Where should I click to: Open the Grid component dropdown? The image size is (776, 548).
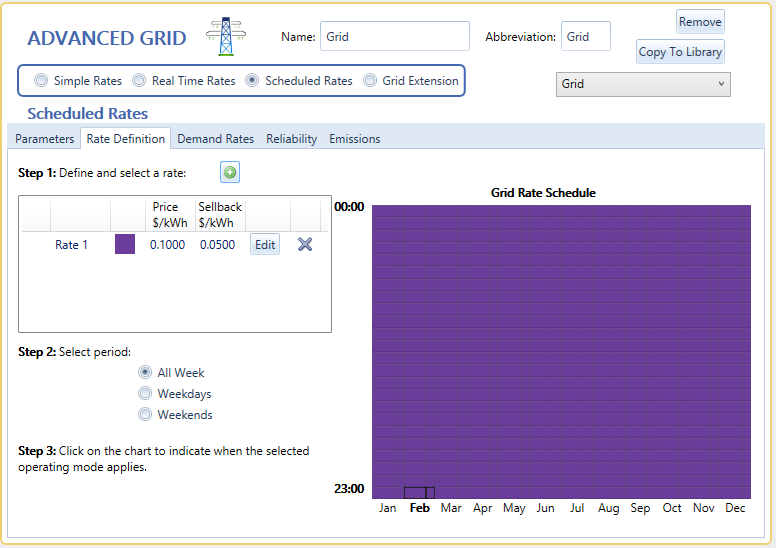tap(643, 84)
